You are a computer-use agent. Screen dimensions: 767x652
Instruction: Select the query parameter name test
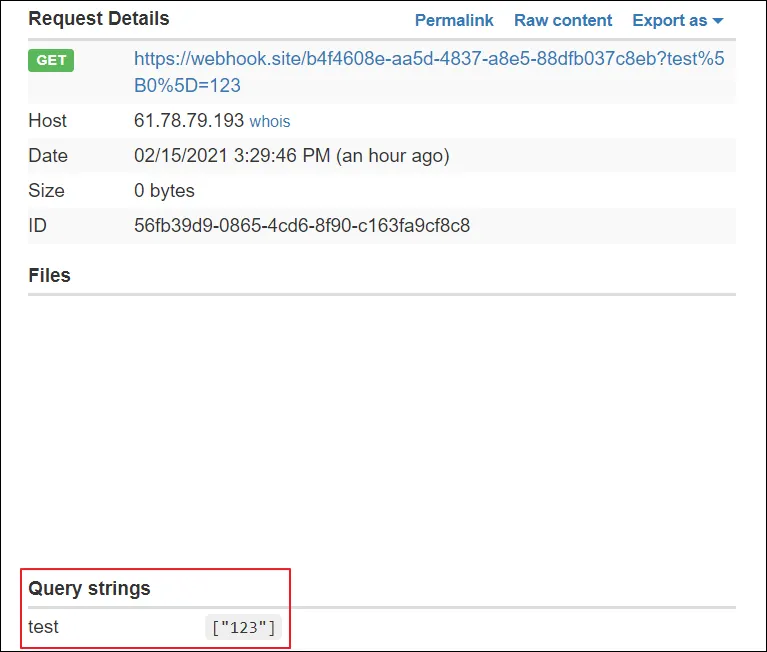point(44,627)
